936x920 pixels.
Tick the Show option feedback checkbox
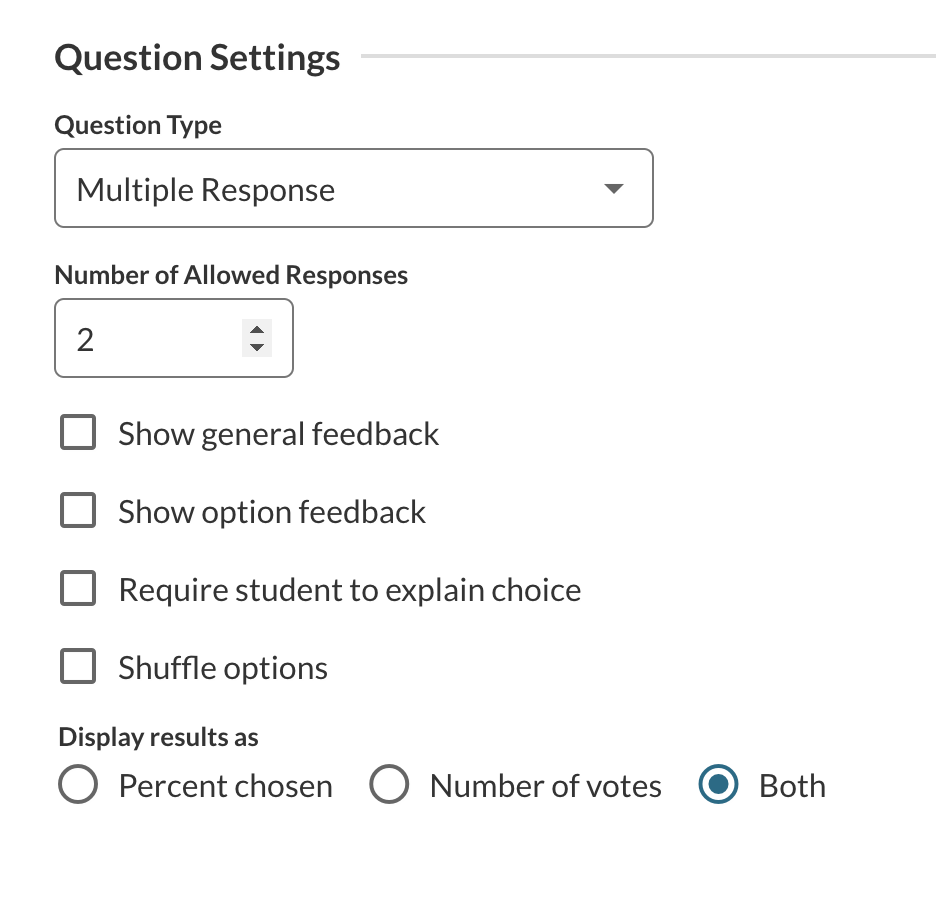pyautogui.click(x=78, y=512)
